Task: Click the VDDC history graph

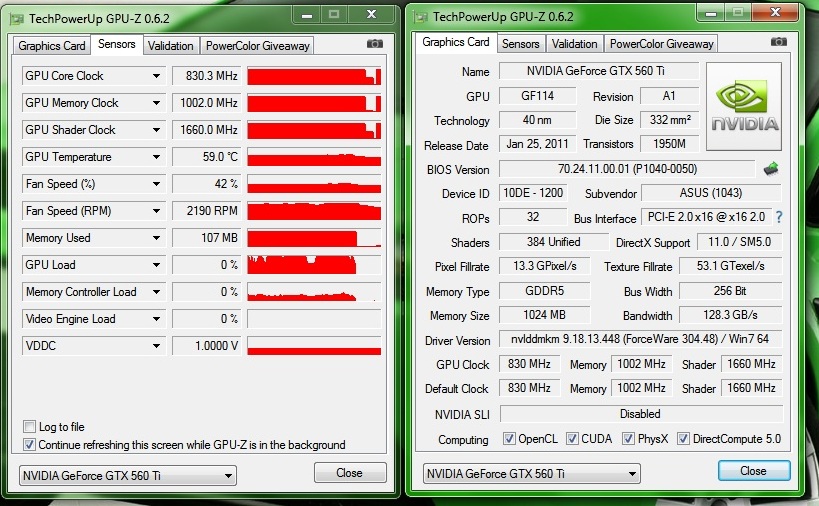Action: tap(314, 346)
